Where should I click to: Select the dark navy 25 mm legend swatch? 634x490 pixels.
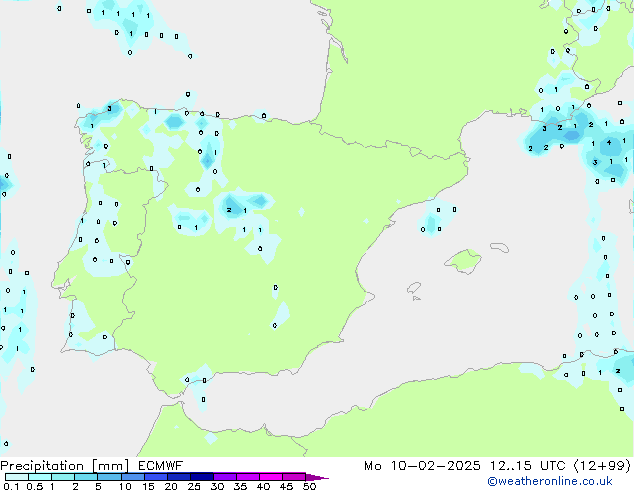click(x=201, y=477)
